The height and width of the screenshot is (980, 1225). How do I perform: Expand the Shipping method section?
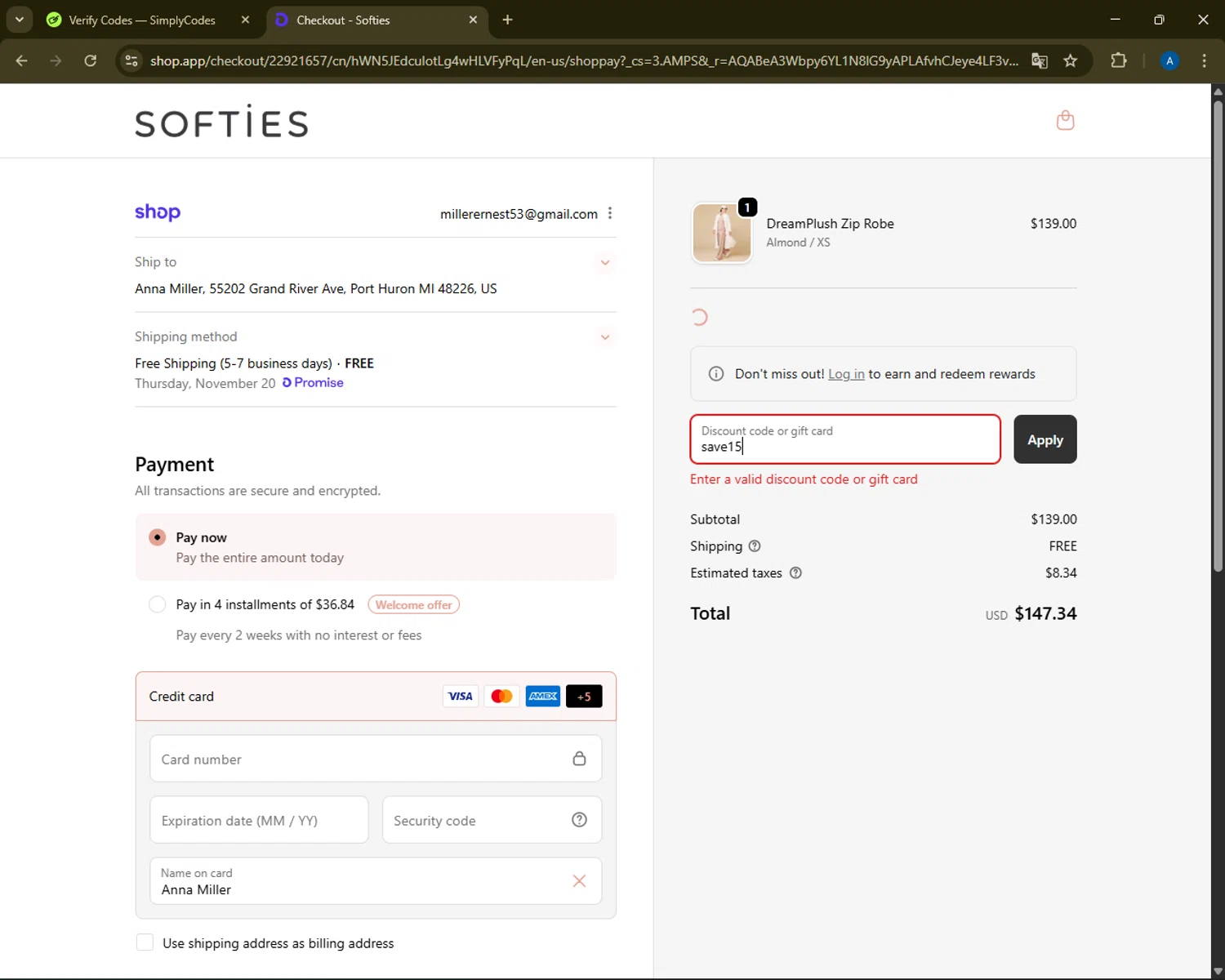(605, 337)
